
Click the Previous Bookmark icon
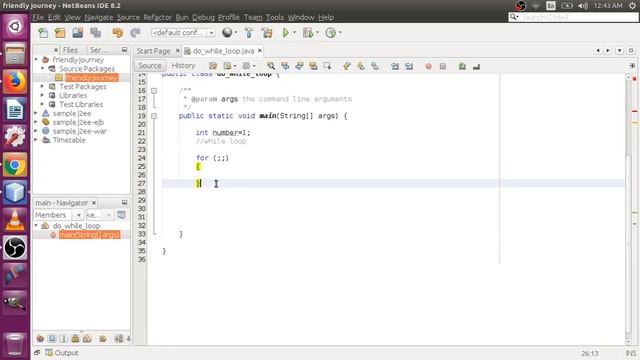click(x=347, y=66)
